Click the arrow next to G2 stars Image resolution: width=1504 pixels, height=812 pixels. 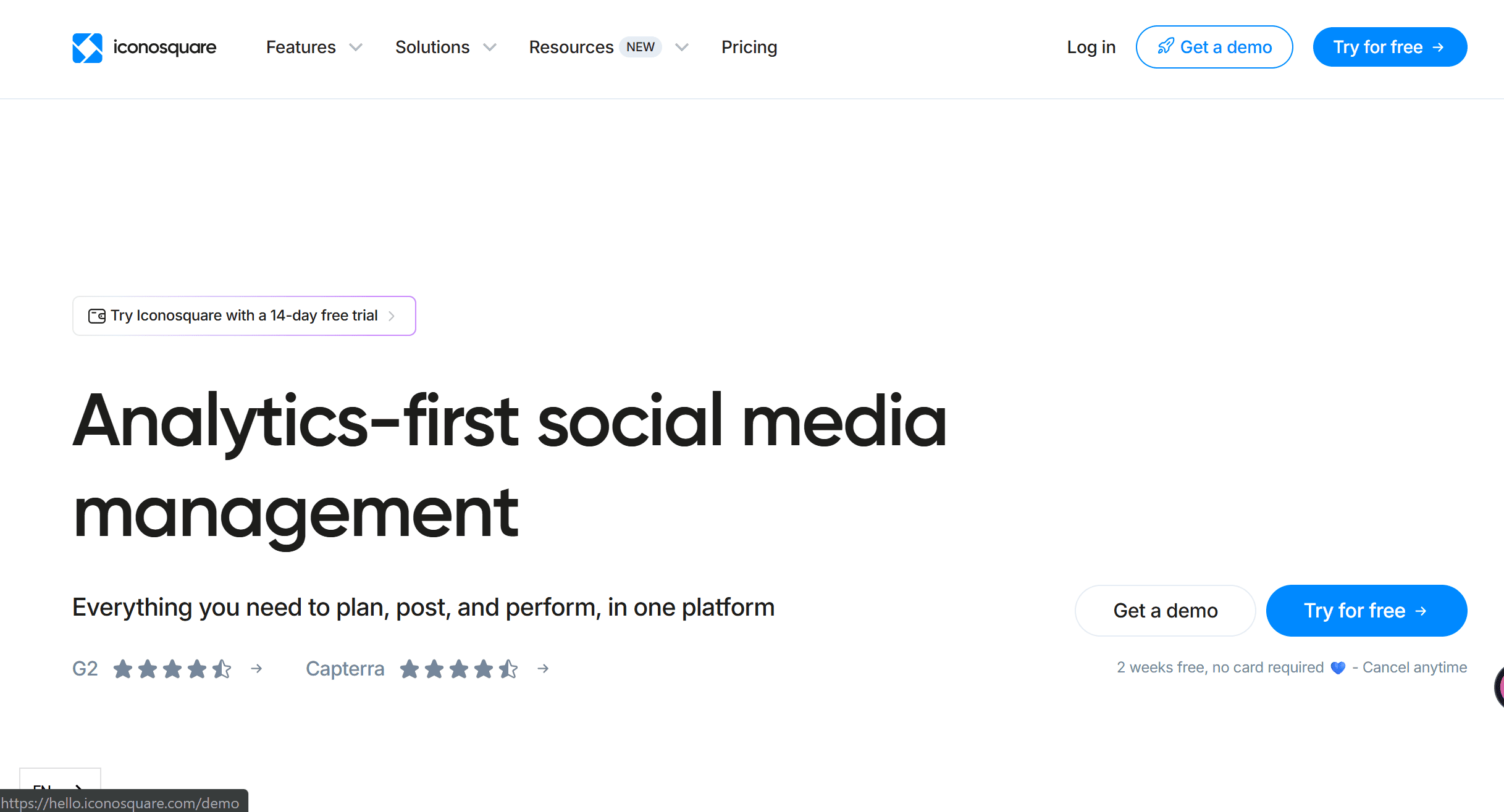point(256,669)
